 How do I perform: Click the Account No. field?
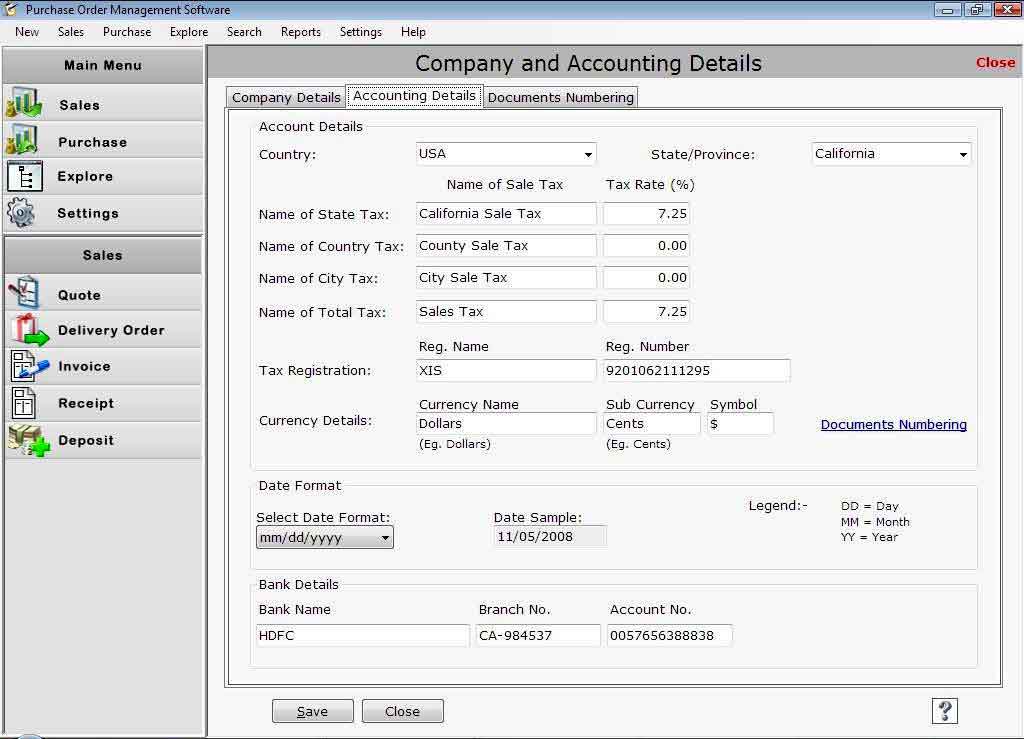click(x=669, y=635)
